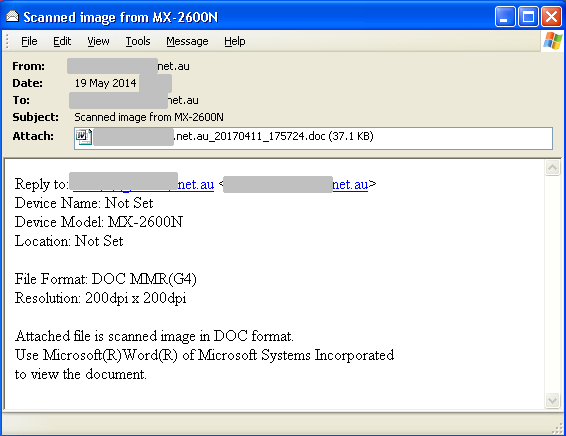Click the Subject line text
Image resolution: width=566 pixels, height=436 pixels.
pos(149,117)
